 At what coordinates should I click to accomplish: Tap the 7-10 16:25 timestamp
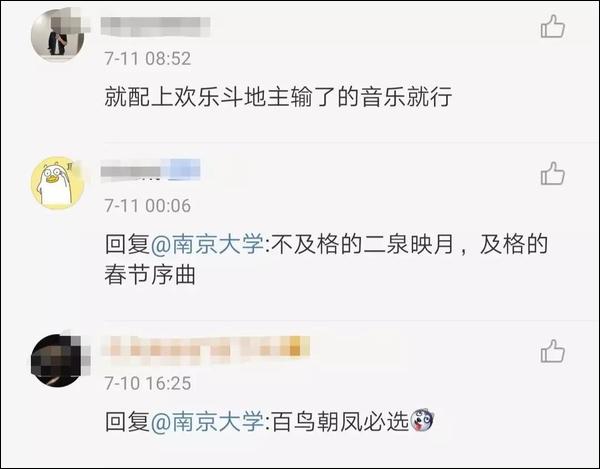click(148, 383)
